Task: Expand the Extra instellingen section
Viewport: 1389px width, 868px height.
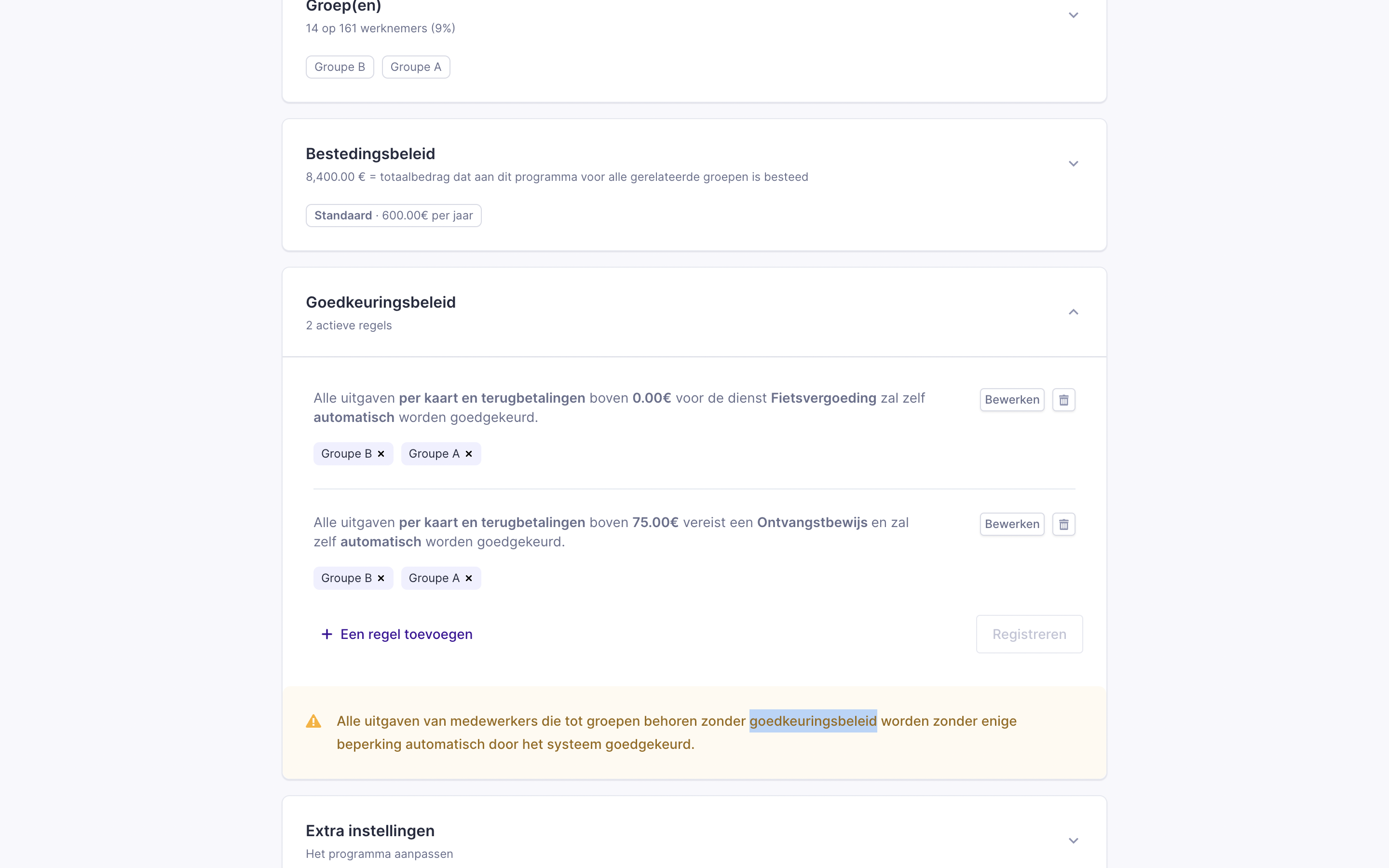Action: click(x=1073, y=841)
